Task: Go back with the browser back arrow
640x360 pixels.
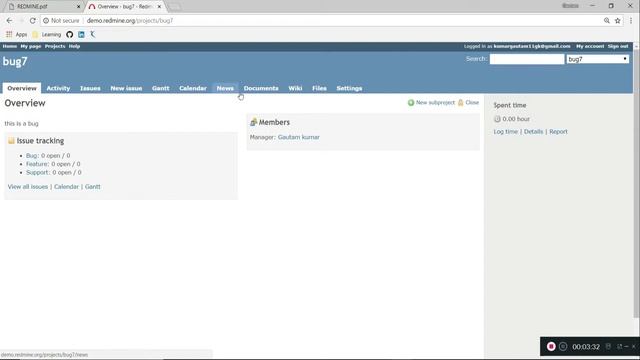Action: pos(9,20)
